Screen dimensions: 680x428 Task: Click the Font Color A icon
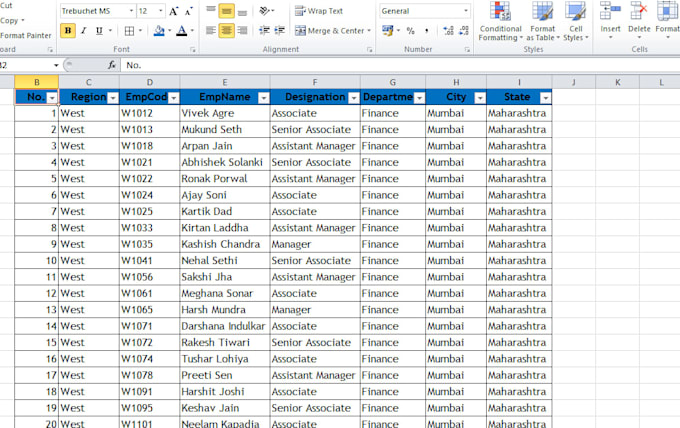[x=182, y=30]
